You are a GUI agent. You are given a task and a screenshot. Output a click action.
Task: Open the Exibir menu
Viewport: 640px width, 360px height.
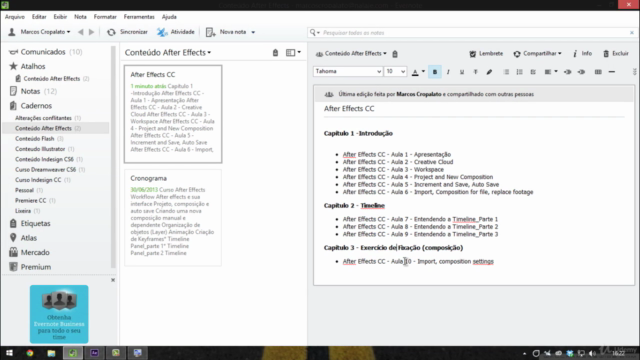[x=60, y=17]
